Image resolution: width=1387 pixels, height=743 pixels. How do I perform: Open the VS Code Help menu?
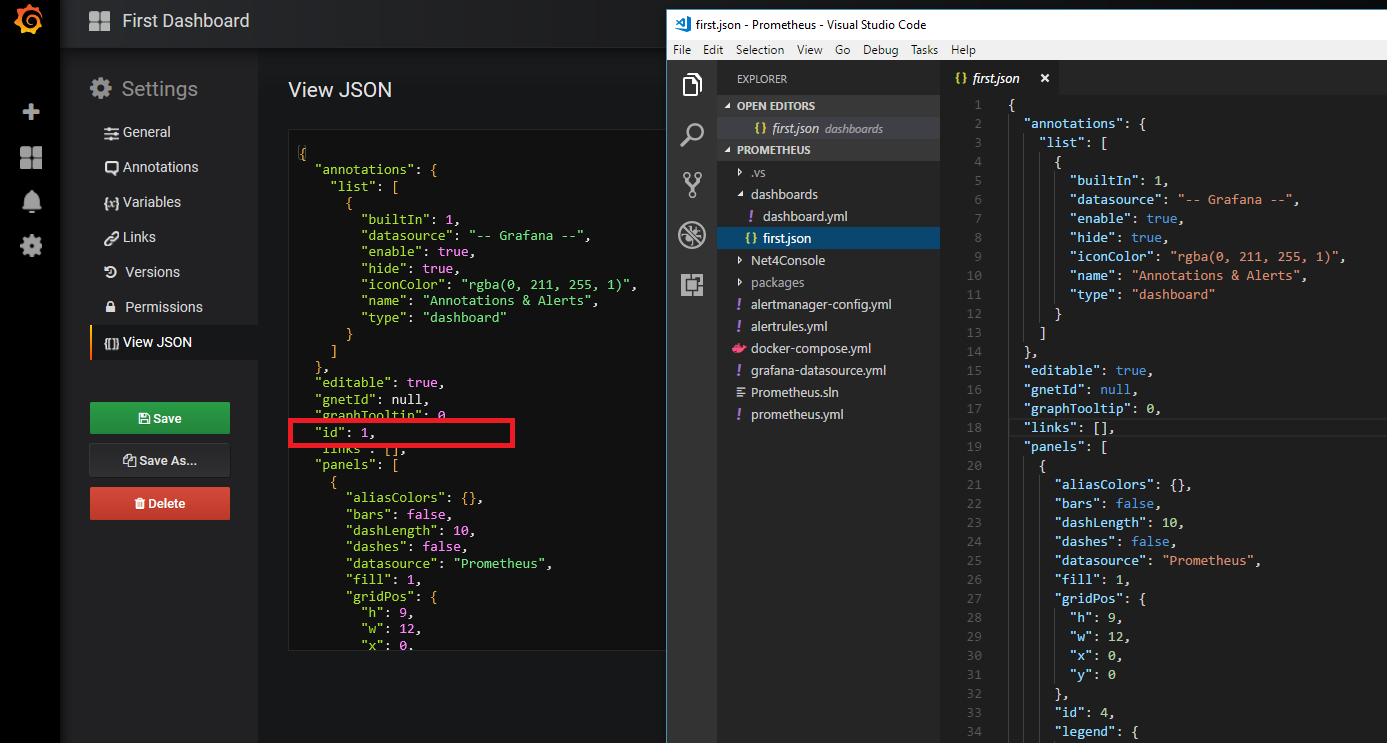point(963,50)
